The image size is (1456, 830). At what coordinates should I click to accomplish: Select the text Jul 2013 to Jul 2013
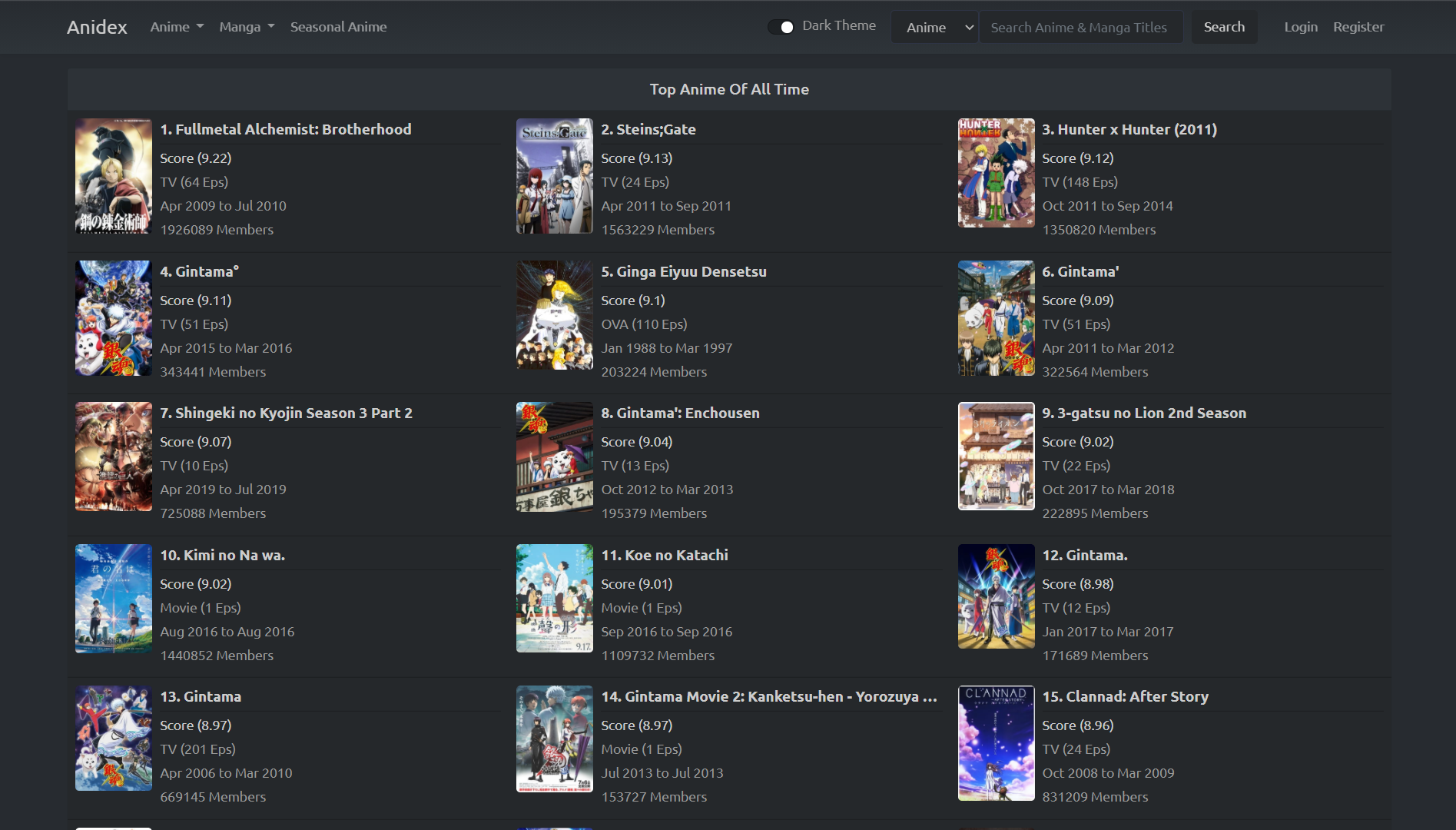coord(662,773)
